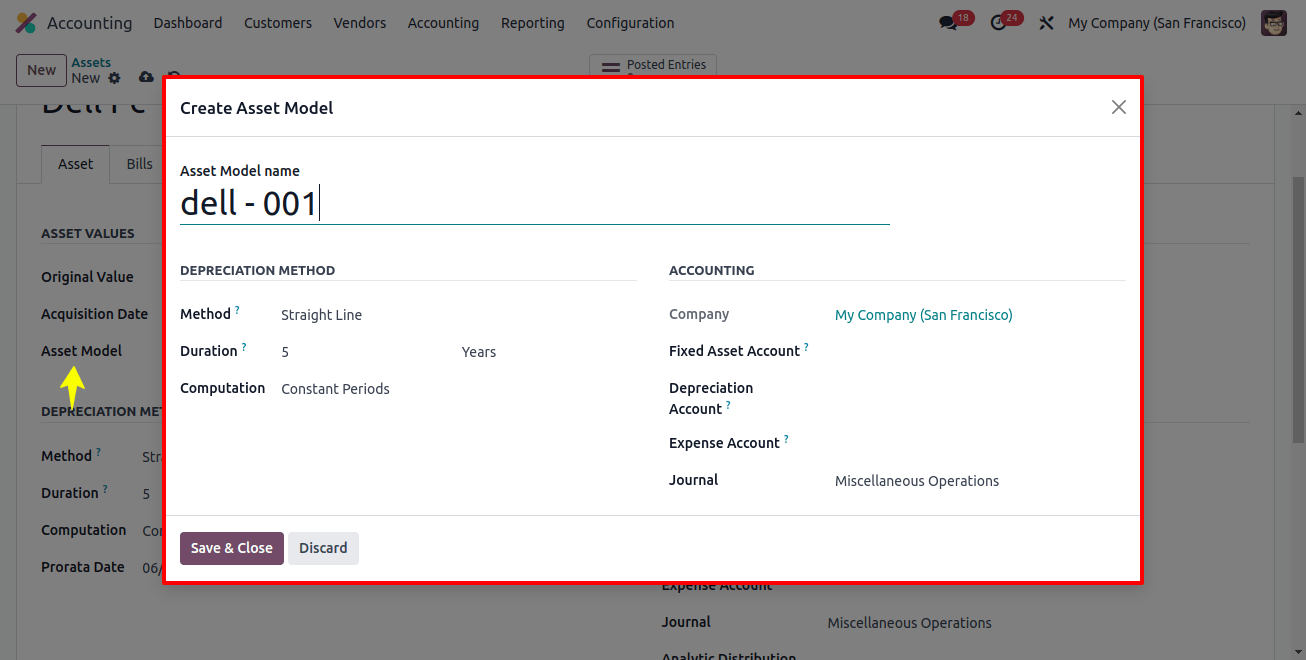The image size is (1306, 660).
Task: Open the Vendors menu
Action: point(360,23)
